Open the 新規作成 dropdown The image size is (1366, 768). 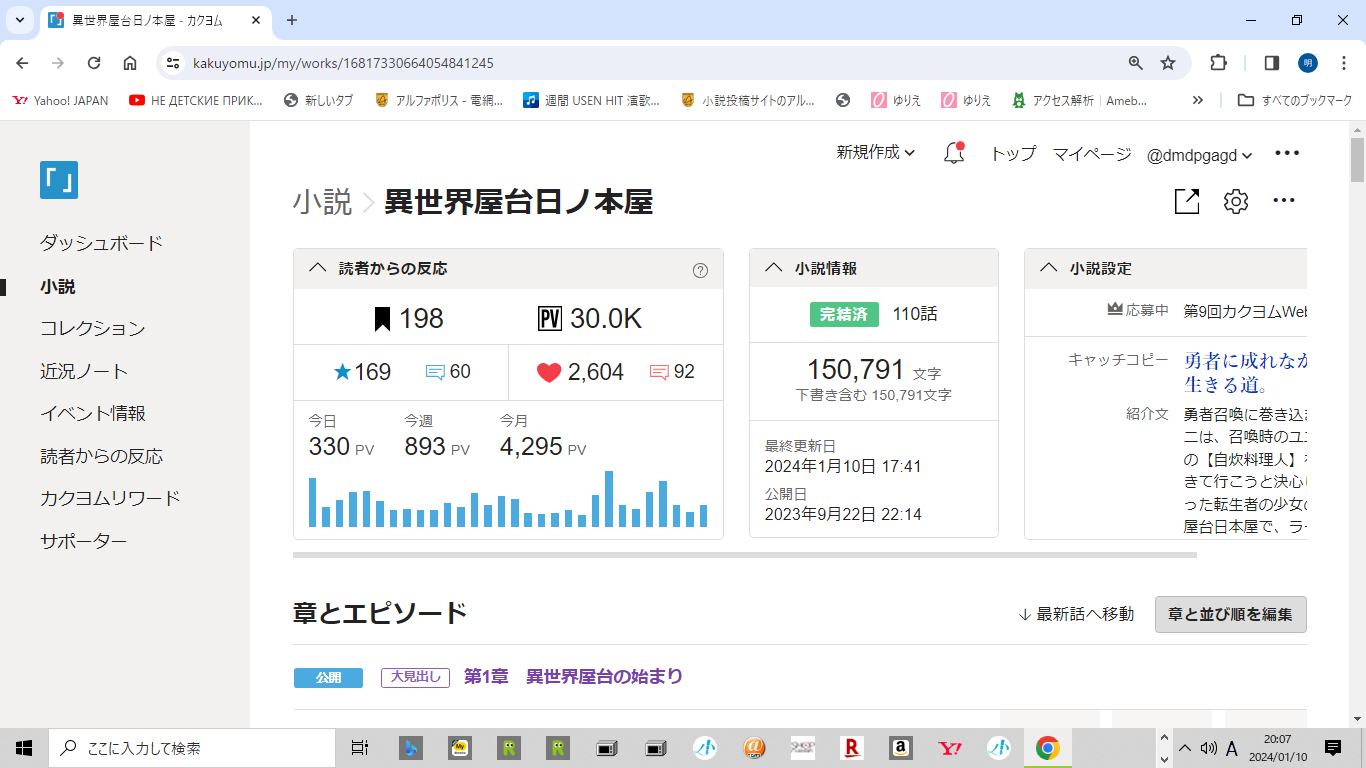coord(875,153)
